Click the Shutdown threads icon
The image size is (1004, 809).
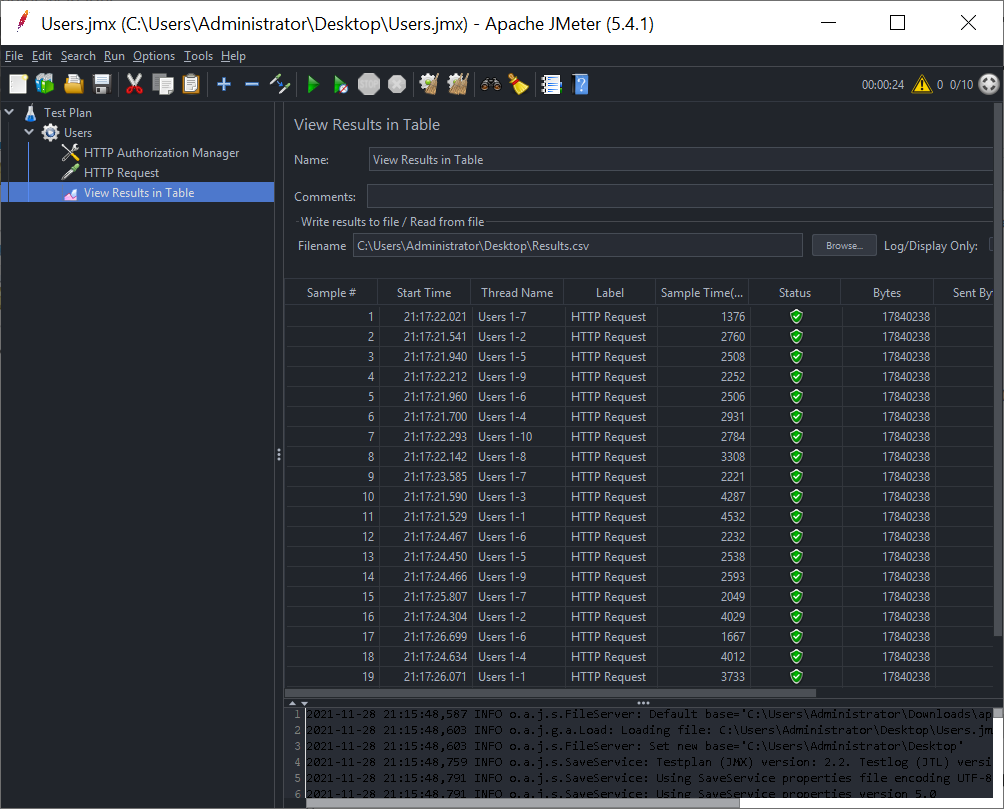tap(397, 84)
